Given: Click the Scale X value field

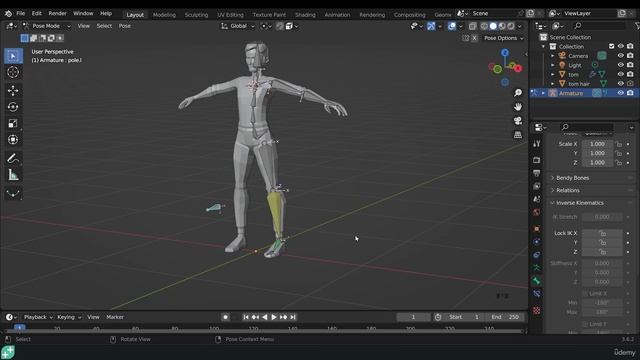Looking at the screenshot, I should (x=597, y=144).
